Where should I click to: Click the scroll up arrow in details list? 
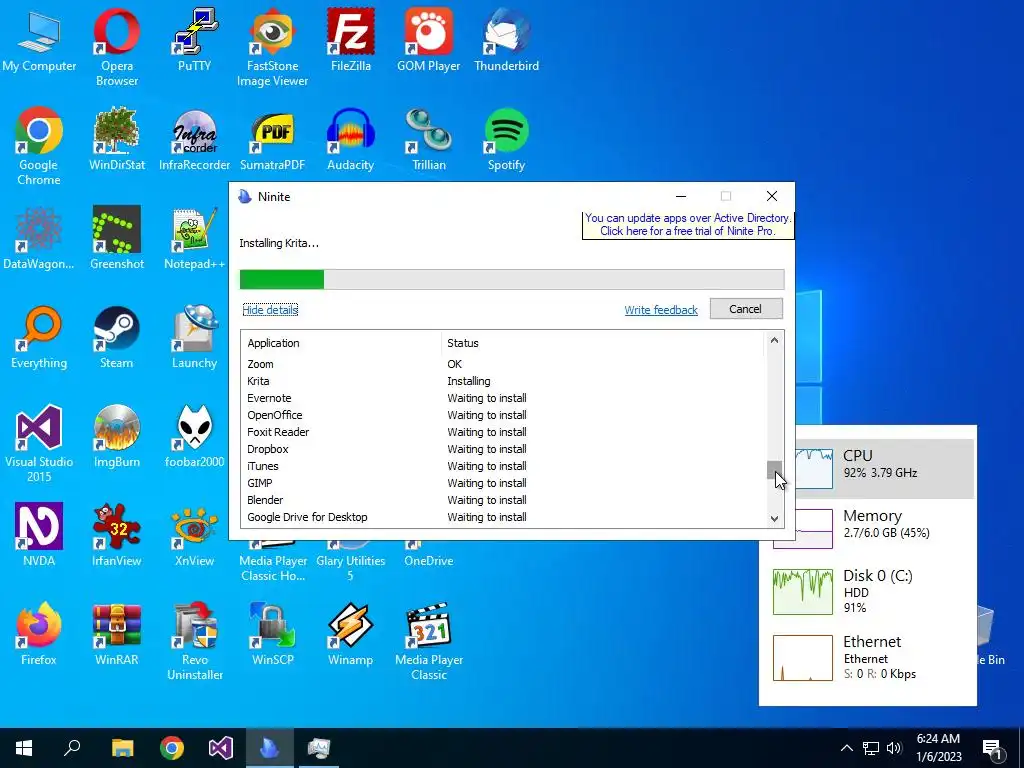pos(774,340)
